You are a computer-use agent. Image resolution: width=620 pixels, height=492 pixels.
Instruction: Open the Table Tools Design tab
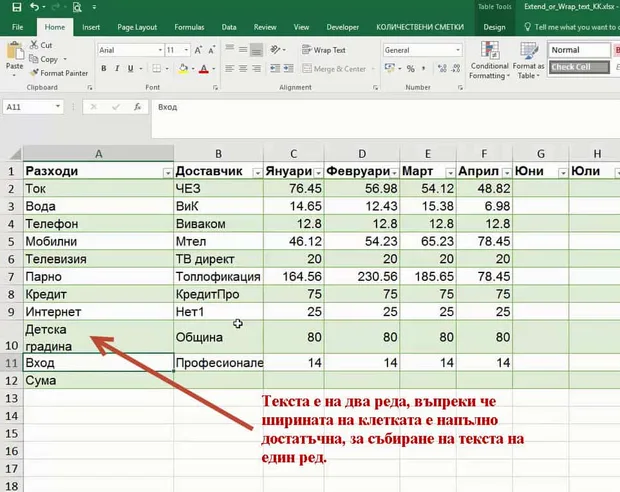(494, 27)
